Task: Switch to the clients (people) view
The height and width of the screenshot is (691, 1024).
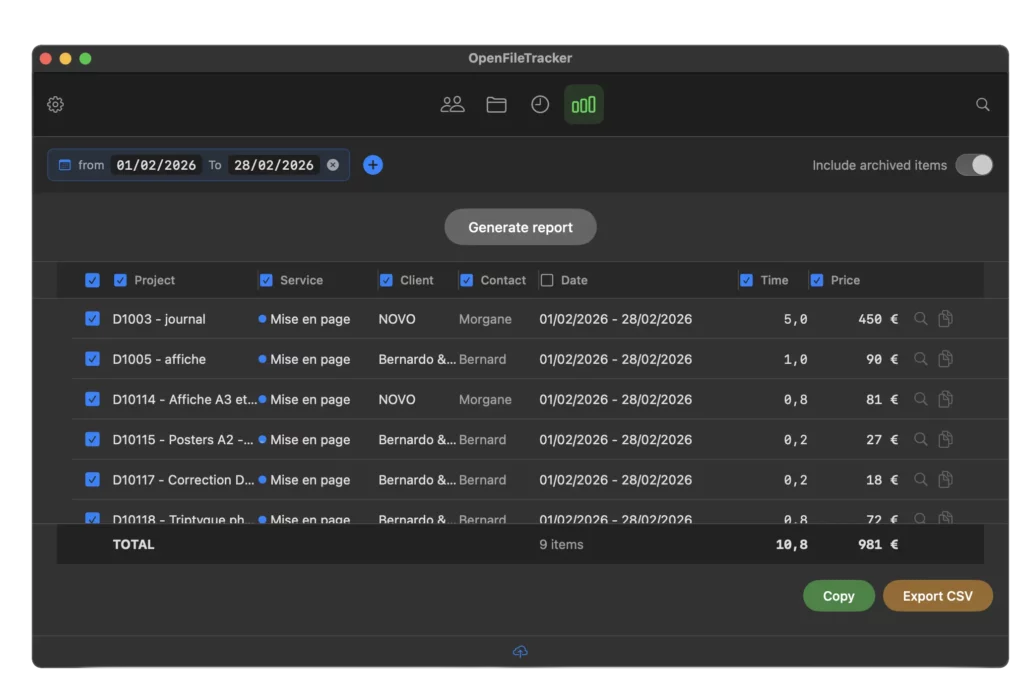Action: (x=453, y=104)
